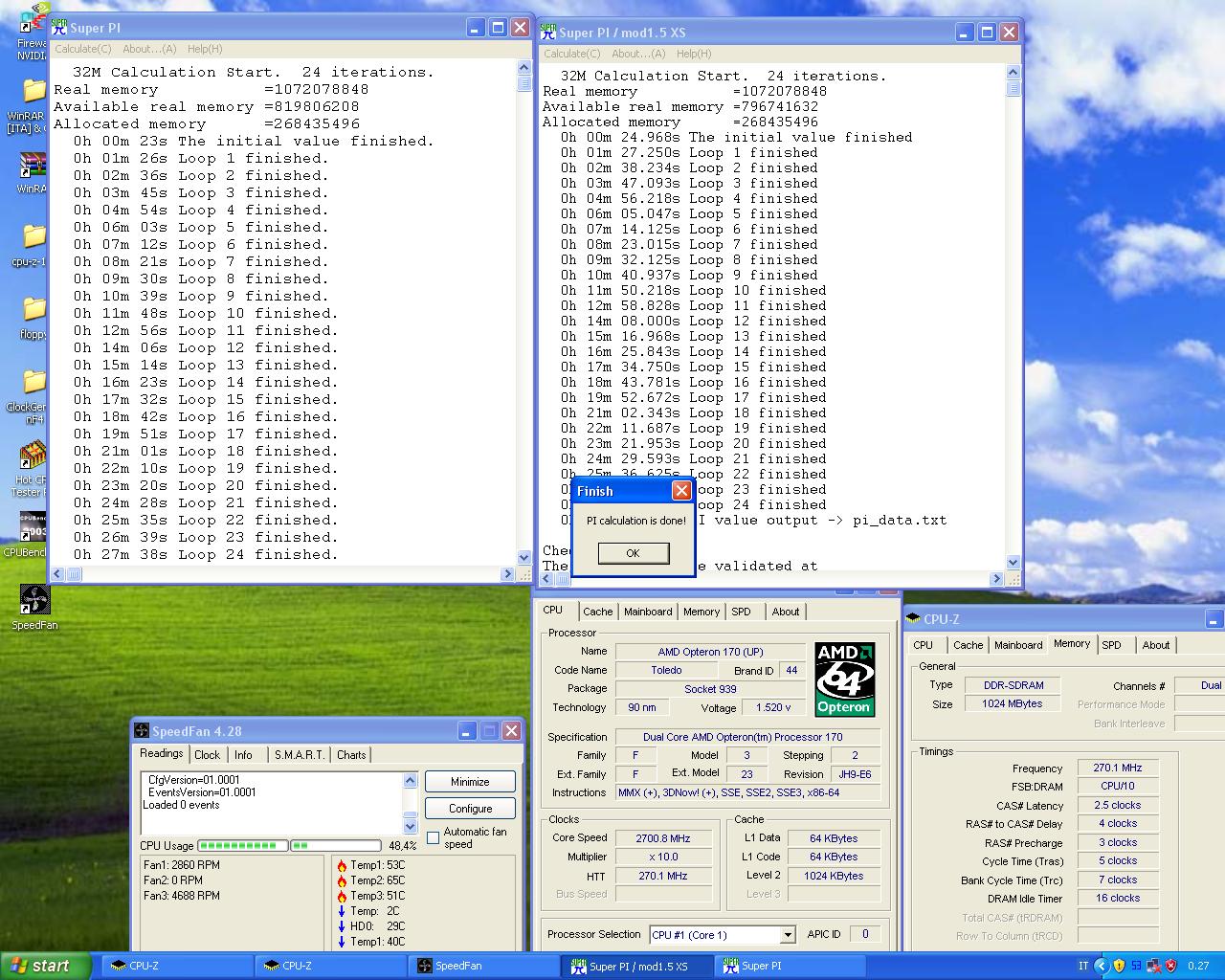
Task: Switch to SpeedFan taskbar button
Action: (x=483, y=966)
